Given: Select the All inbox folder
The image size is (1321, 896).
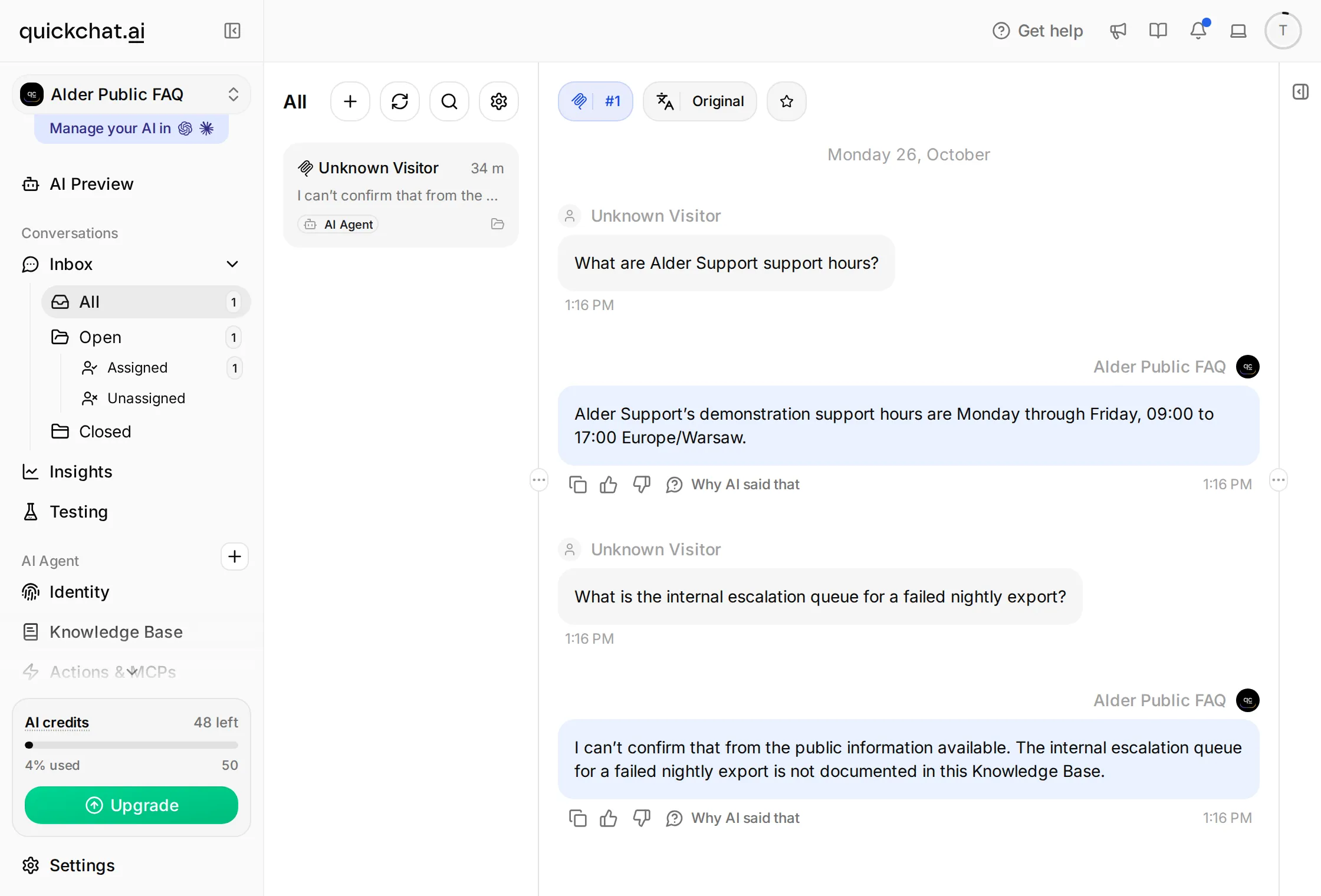Looking at the screenshot, I should 146,302.
